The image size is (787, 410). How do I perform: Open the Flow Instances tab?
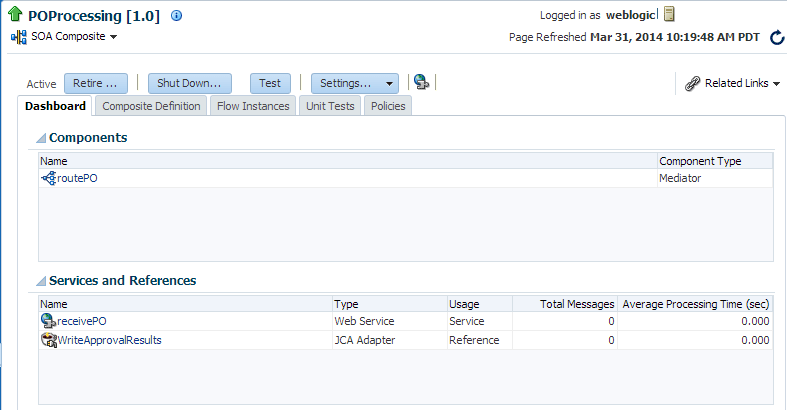[253, 106]
